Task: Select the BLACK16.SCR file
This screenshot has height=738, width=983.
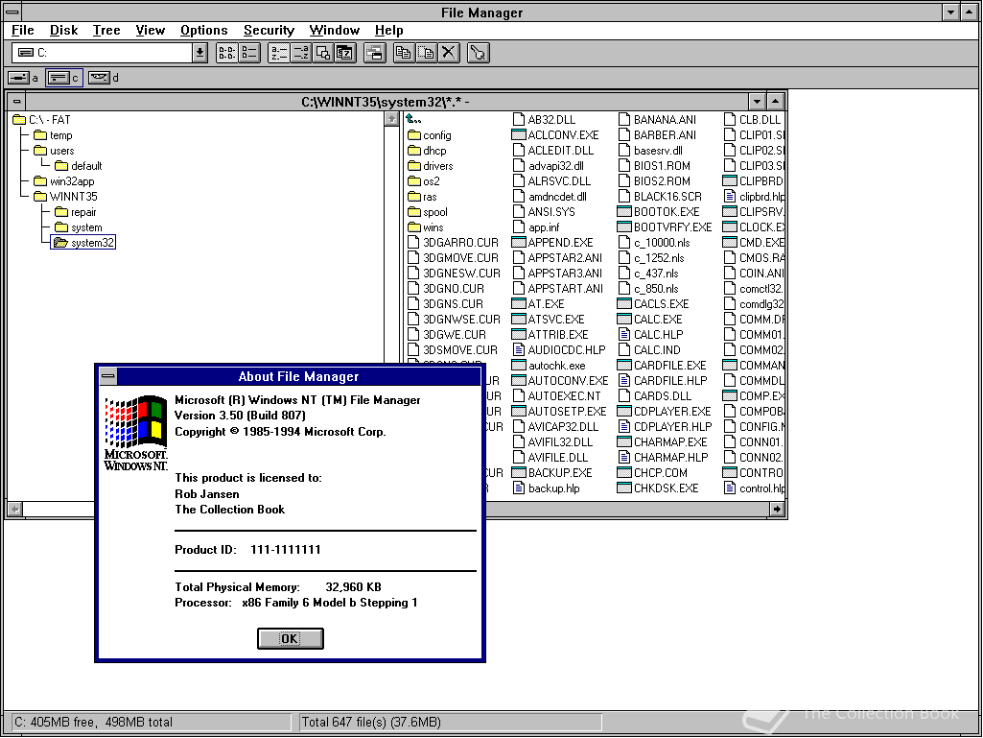Action: coord(660,197)
